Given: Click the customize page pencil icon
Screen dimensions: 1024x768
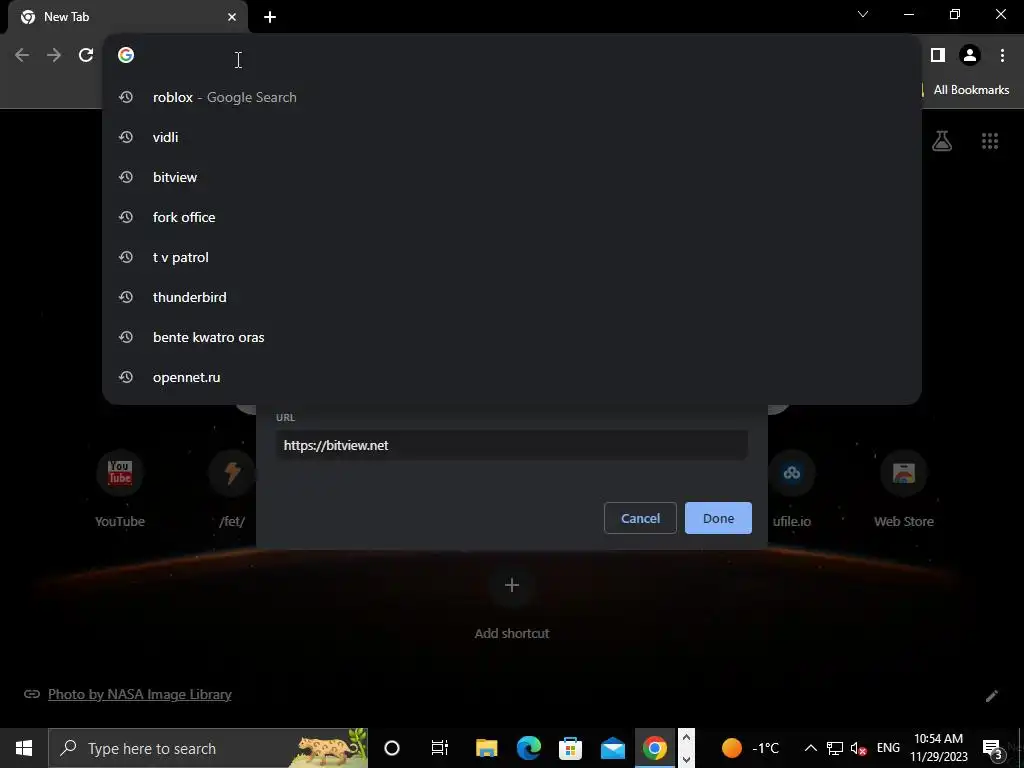Looking at the screenshot, I should 991,696.
